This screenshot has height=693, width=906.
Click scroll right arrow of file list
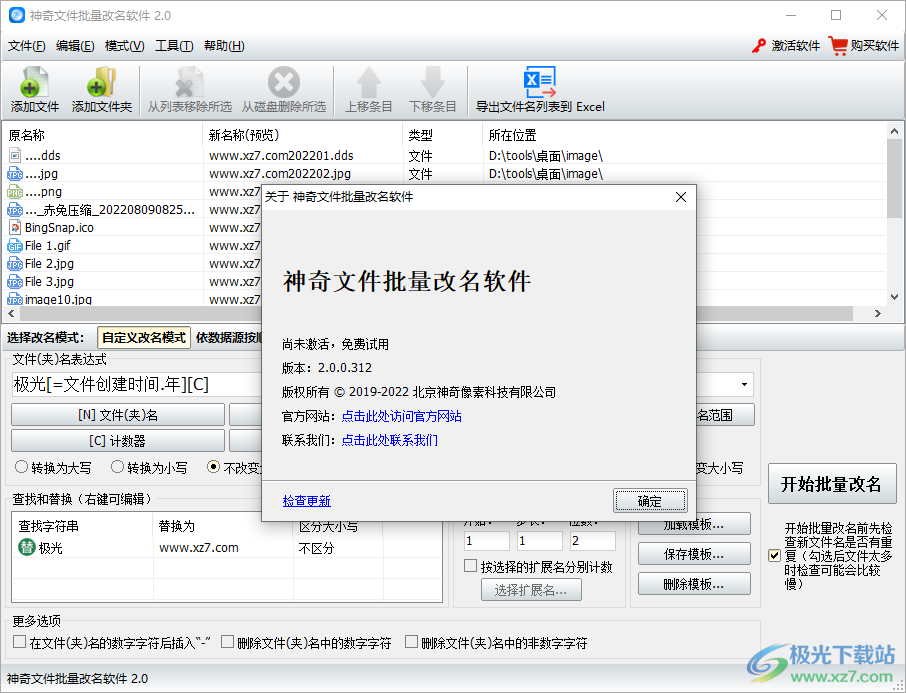(x=878, y=313)
